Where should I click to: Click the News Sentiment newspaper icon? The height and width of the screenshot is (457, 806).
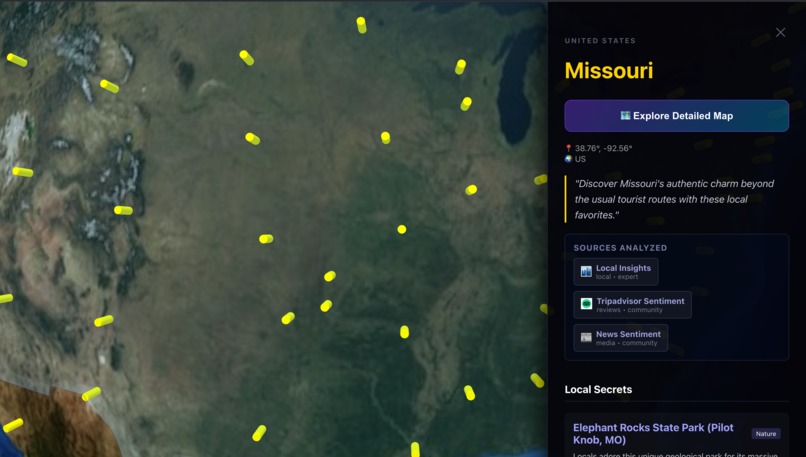(586, 338)
